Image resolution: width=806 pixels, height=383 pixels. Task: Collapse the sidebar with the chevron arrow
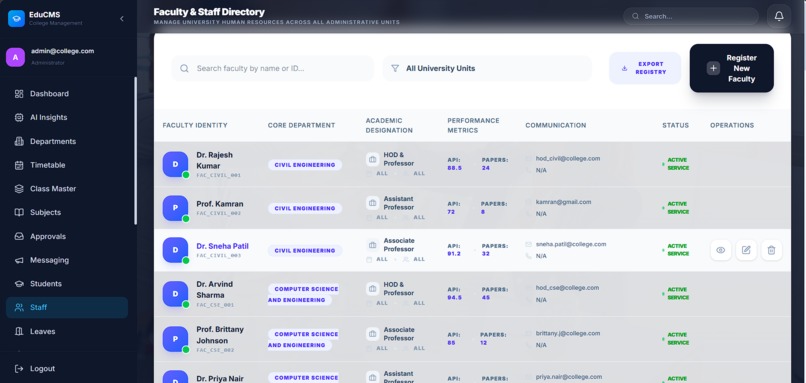[x=122, y=19]
